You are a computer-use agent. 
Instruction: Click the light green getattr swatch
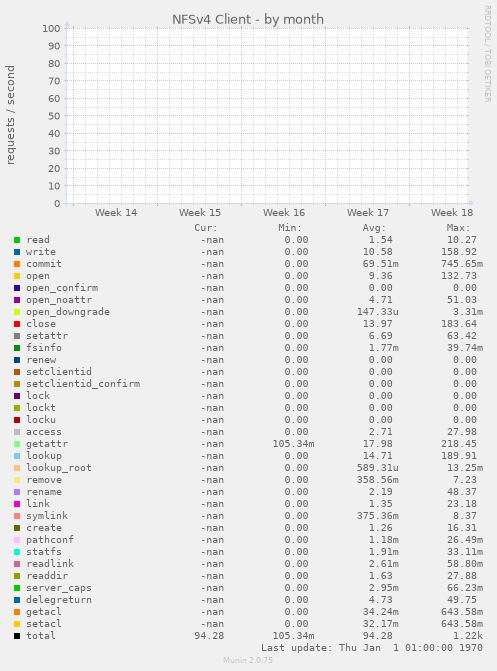[x=17, y=444]
